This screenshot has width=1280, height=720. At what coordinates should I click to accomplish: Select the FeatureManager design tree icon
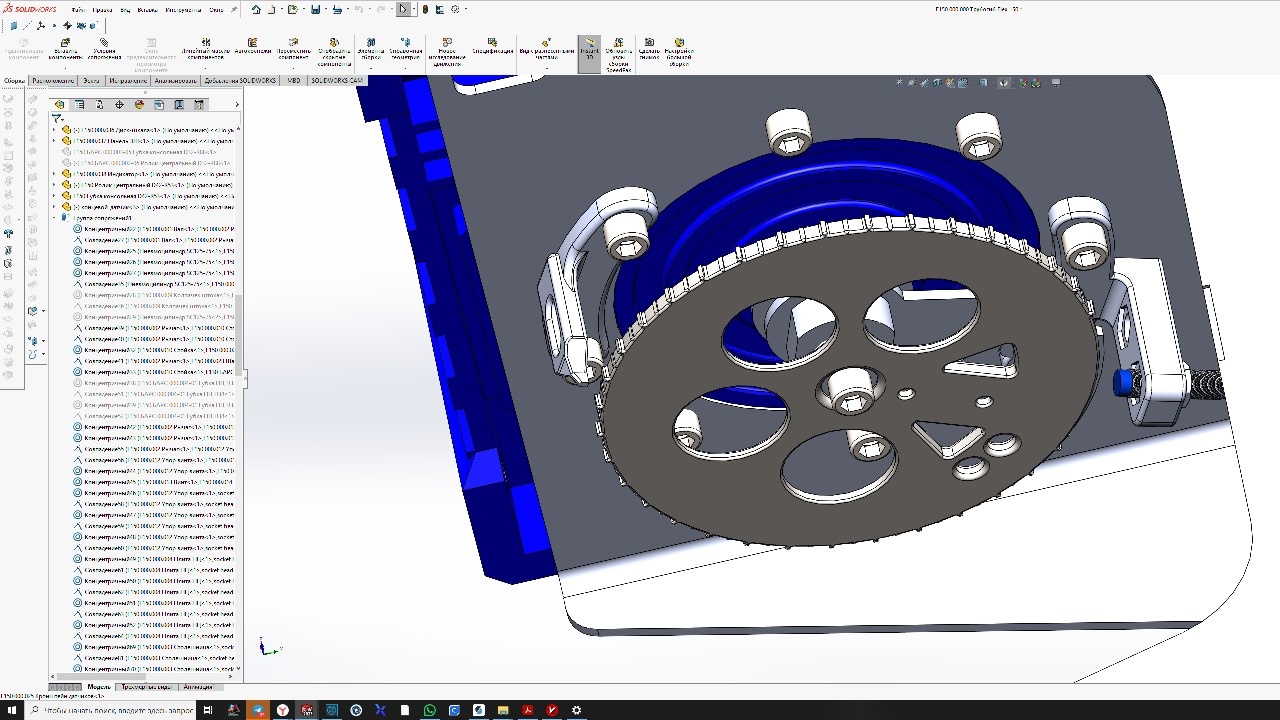(x=59, y=104)
